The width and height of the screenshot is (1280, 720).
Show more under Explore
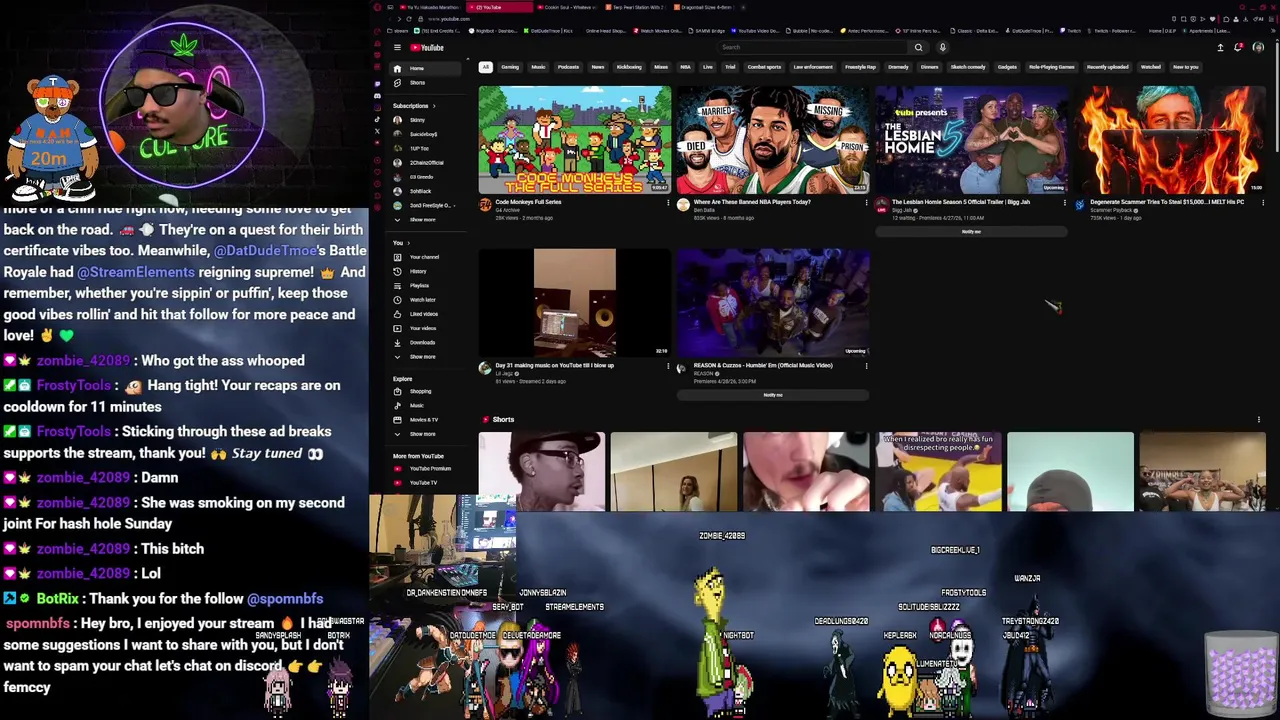coord(427,433)
